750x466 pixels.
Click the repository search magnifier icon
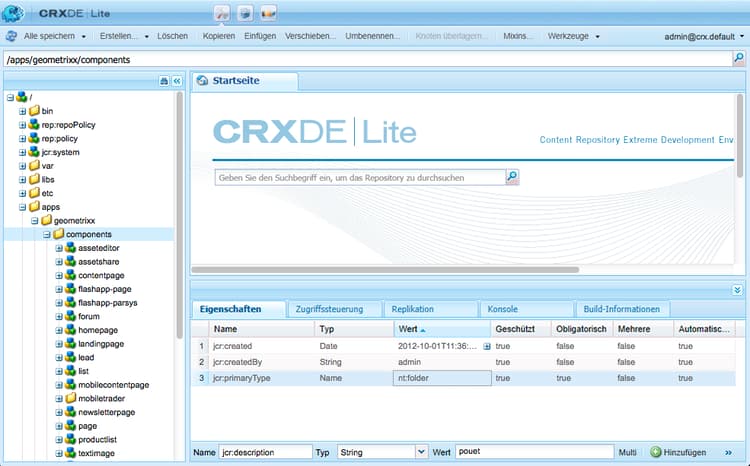pyautogui.click(x=512, y=177)
